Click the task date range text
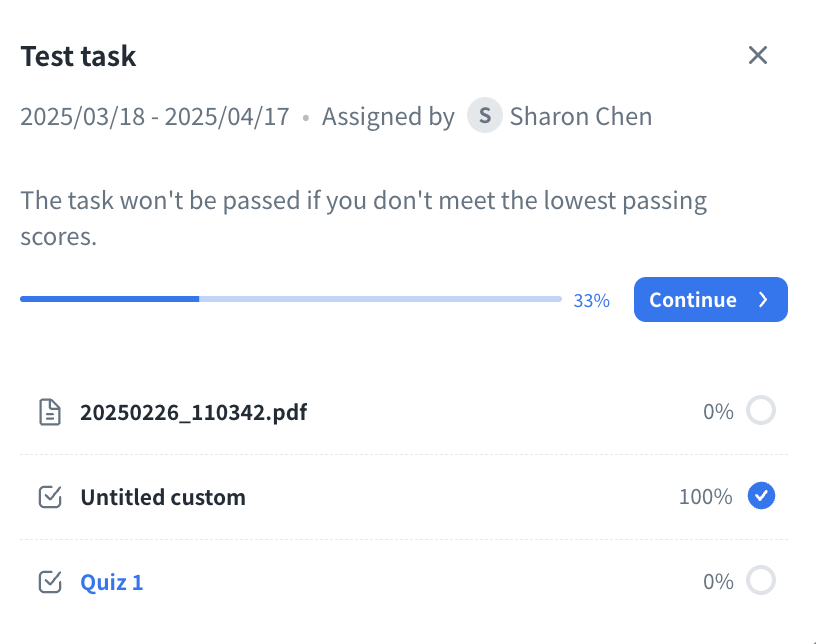 [x=155, y=116]
